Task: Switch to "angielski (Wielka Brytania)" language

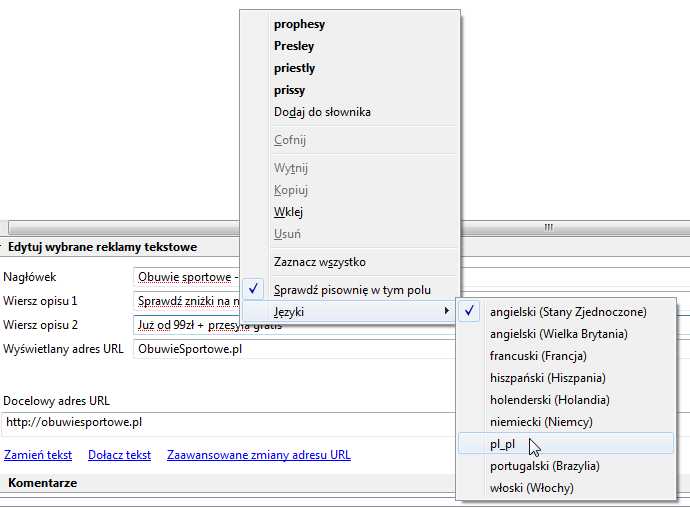Action: point(558,334)
